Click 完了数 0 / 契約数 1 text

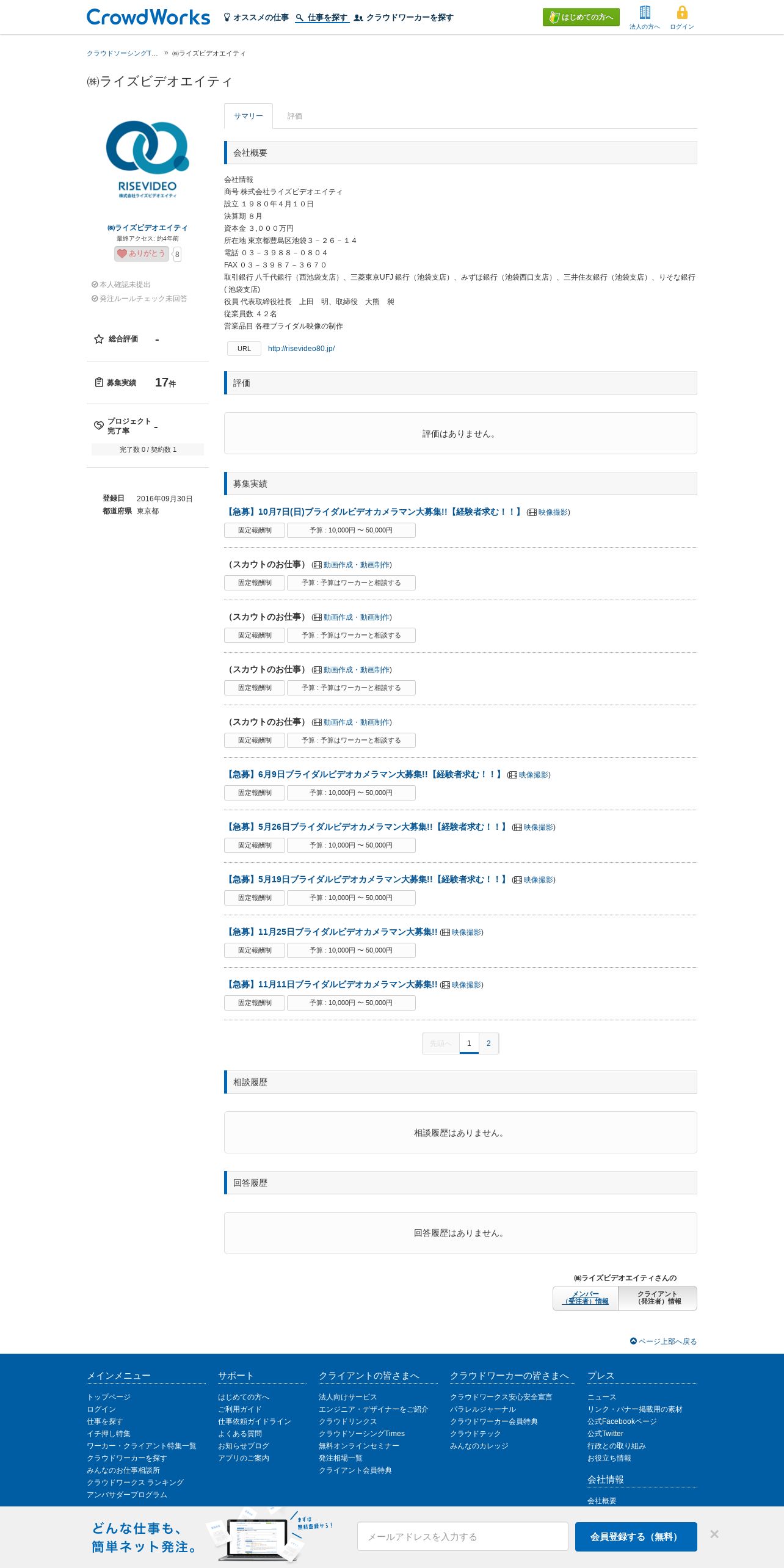148,449
